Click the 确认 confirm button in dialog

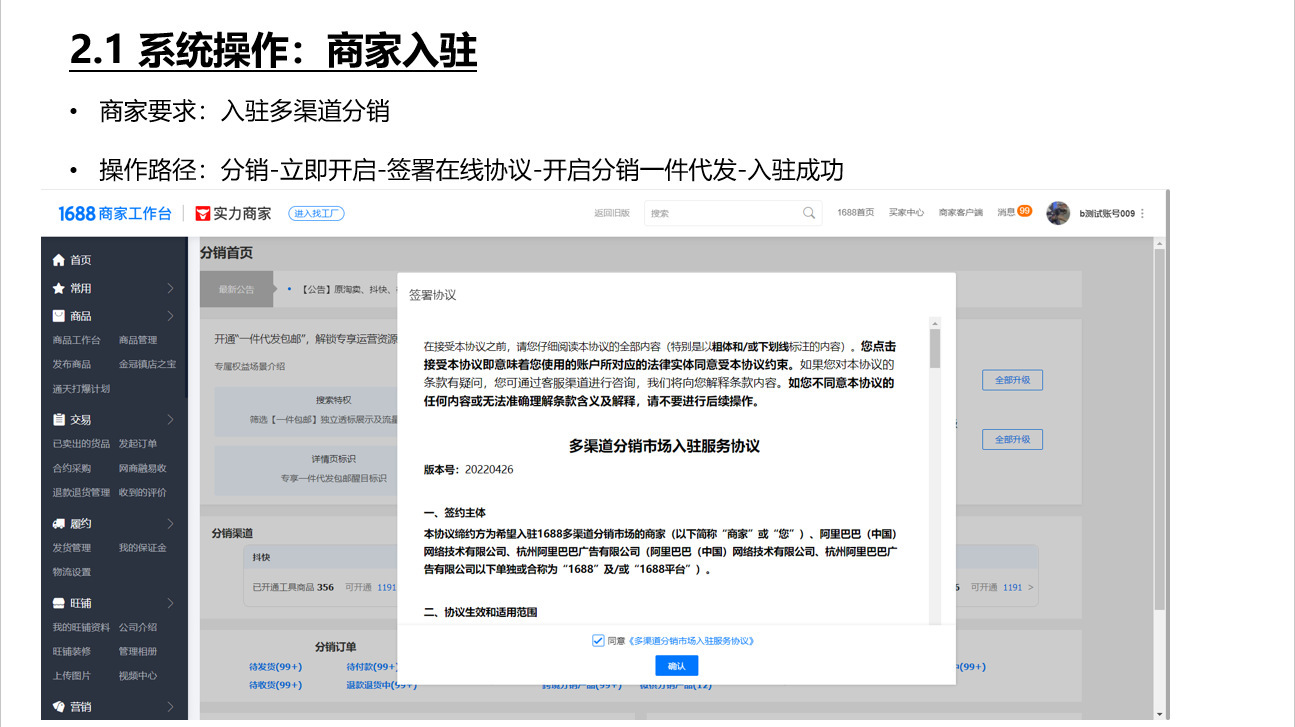point(676,665)
